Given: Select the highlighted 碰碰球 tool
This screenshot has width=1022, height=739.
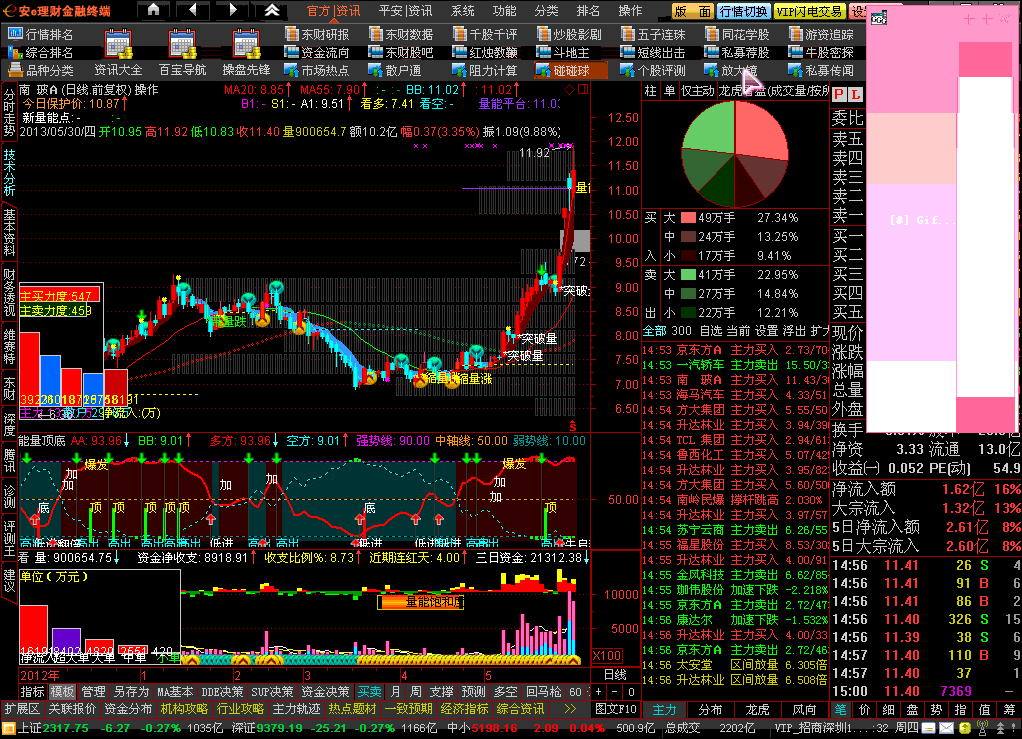Looking at the screenshot, I should coord(570,70).
